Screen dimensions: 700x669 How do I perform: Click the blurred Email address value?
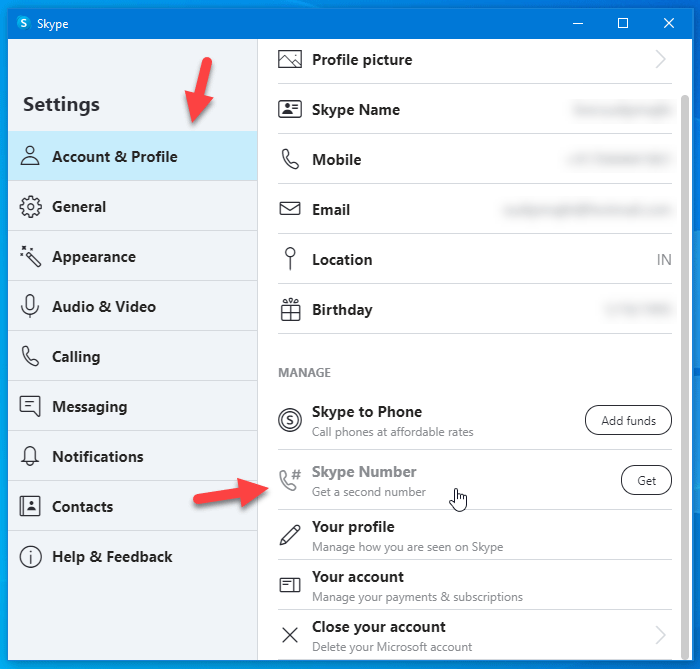(x=587, y=209)
